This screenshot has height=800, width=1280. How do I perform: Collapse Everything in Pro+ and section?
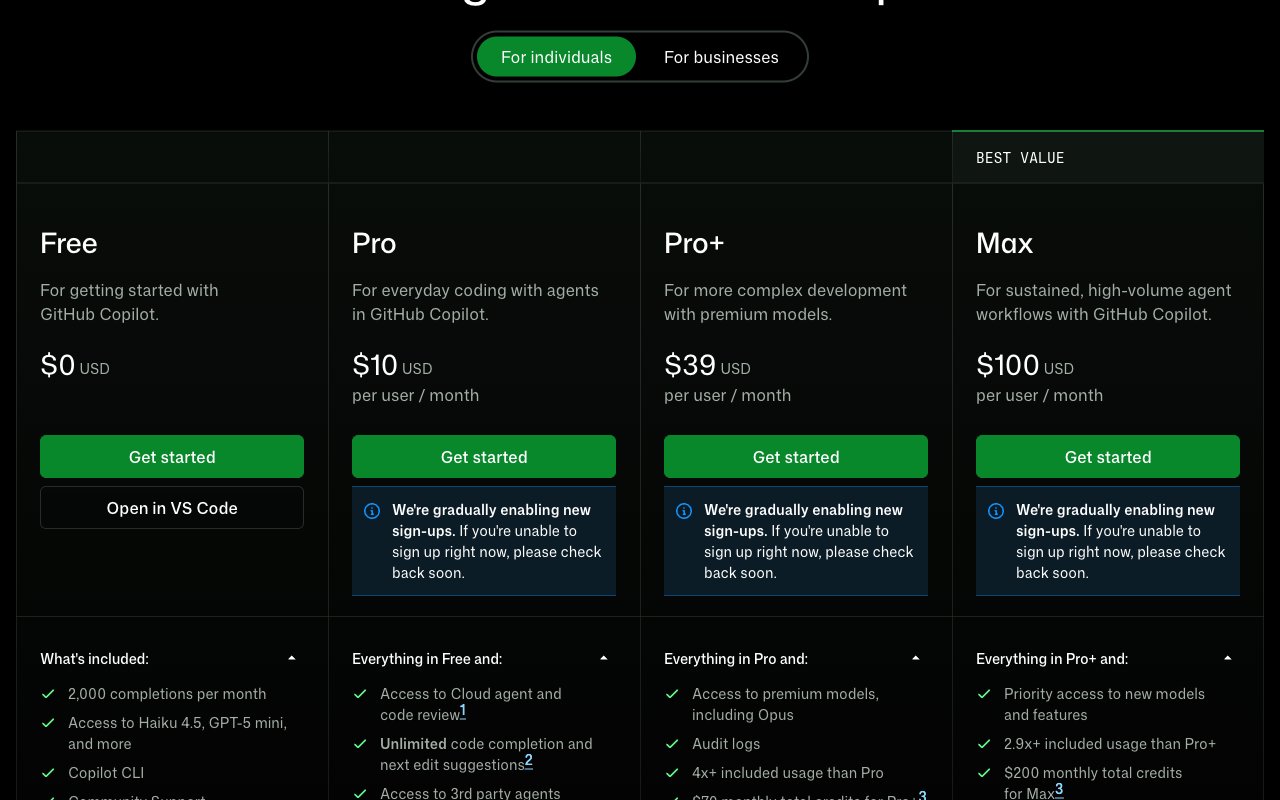pos(1228,658)
